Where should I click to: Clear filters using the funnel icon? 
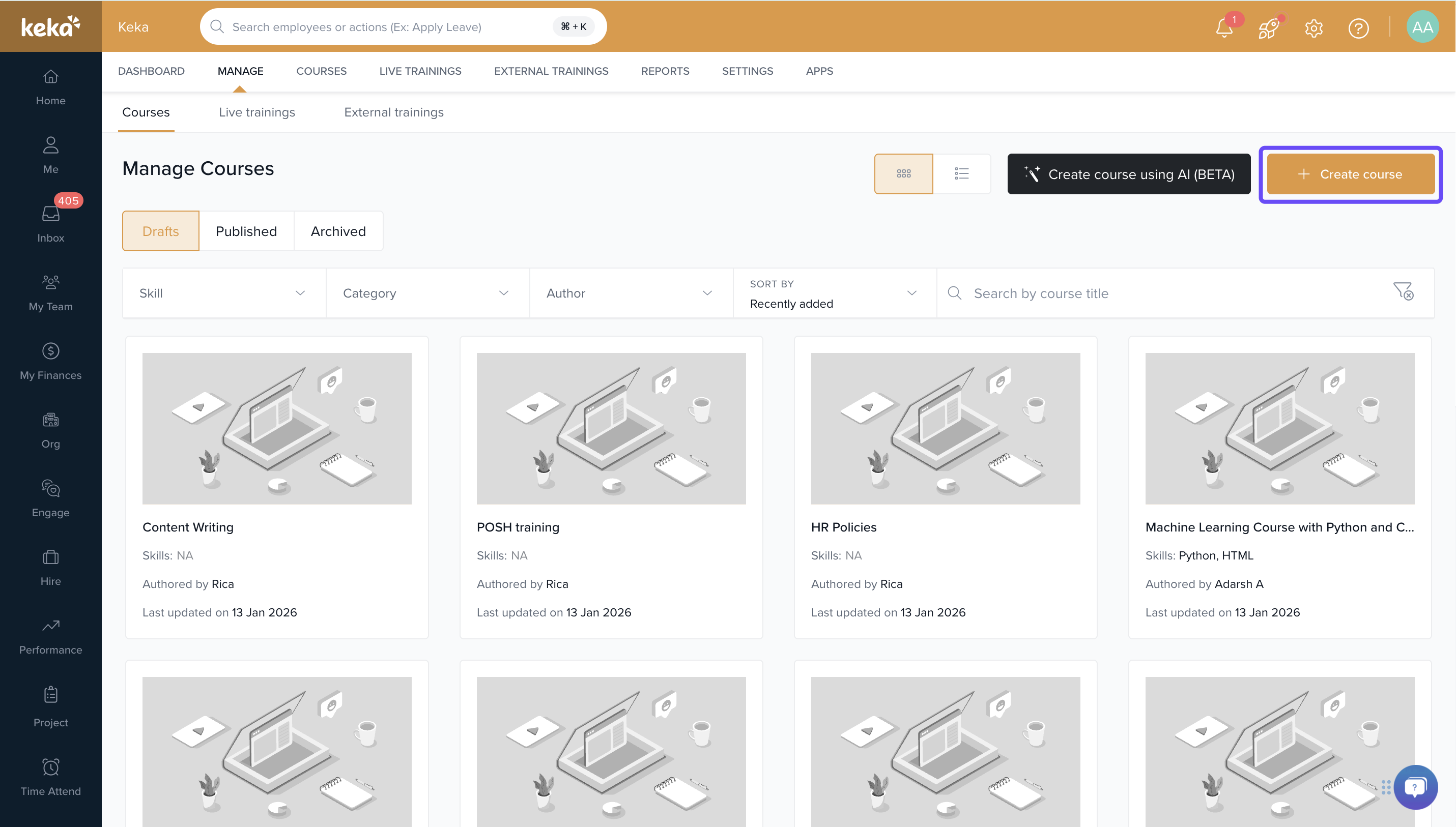point(1403,292)
